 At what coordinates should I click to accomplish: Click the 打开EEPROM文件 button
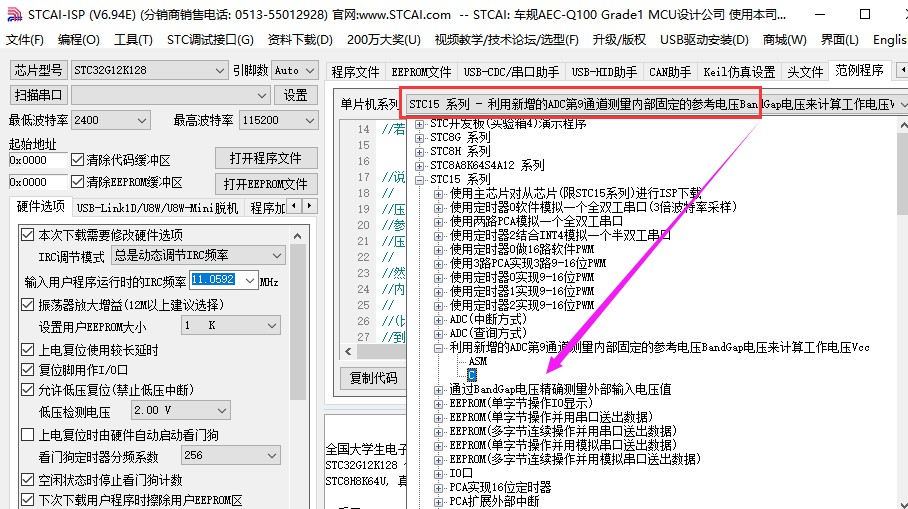(266, 184)
